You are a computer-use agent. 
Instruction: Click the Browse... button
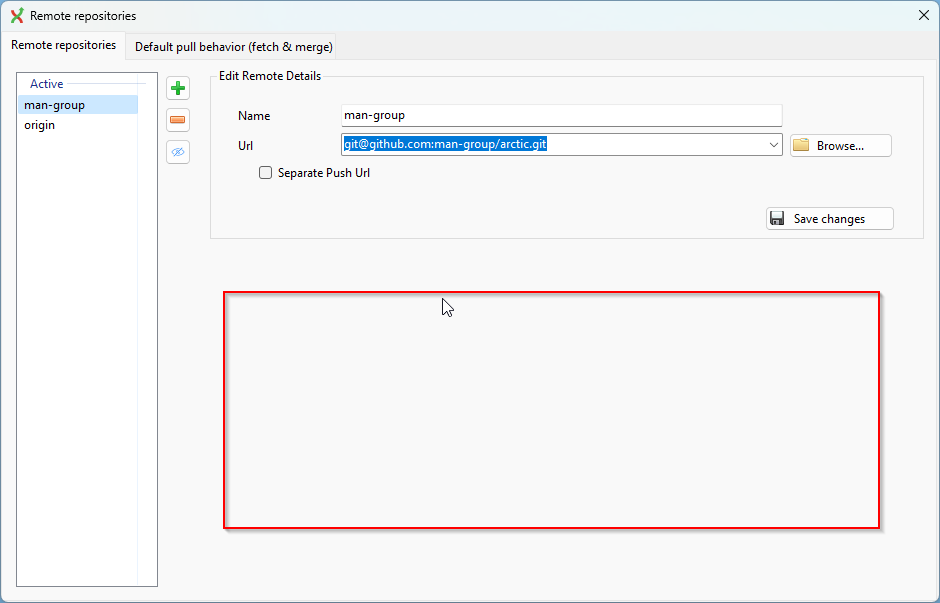(x=840, y=146)
